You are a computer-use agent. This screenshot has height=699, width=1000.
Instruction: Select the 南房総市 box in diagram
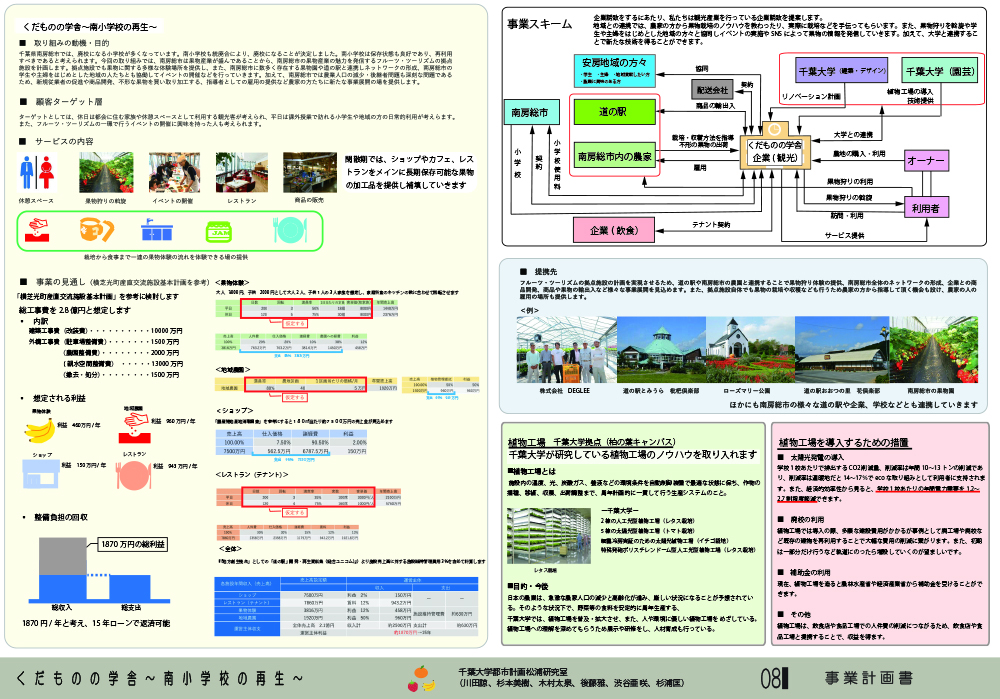pyautogui.click(x=530, y=110)
